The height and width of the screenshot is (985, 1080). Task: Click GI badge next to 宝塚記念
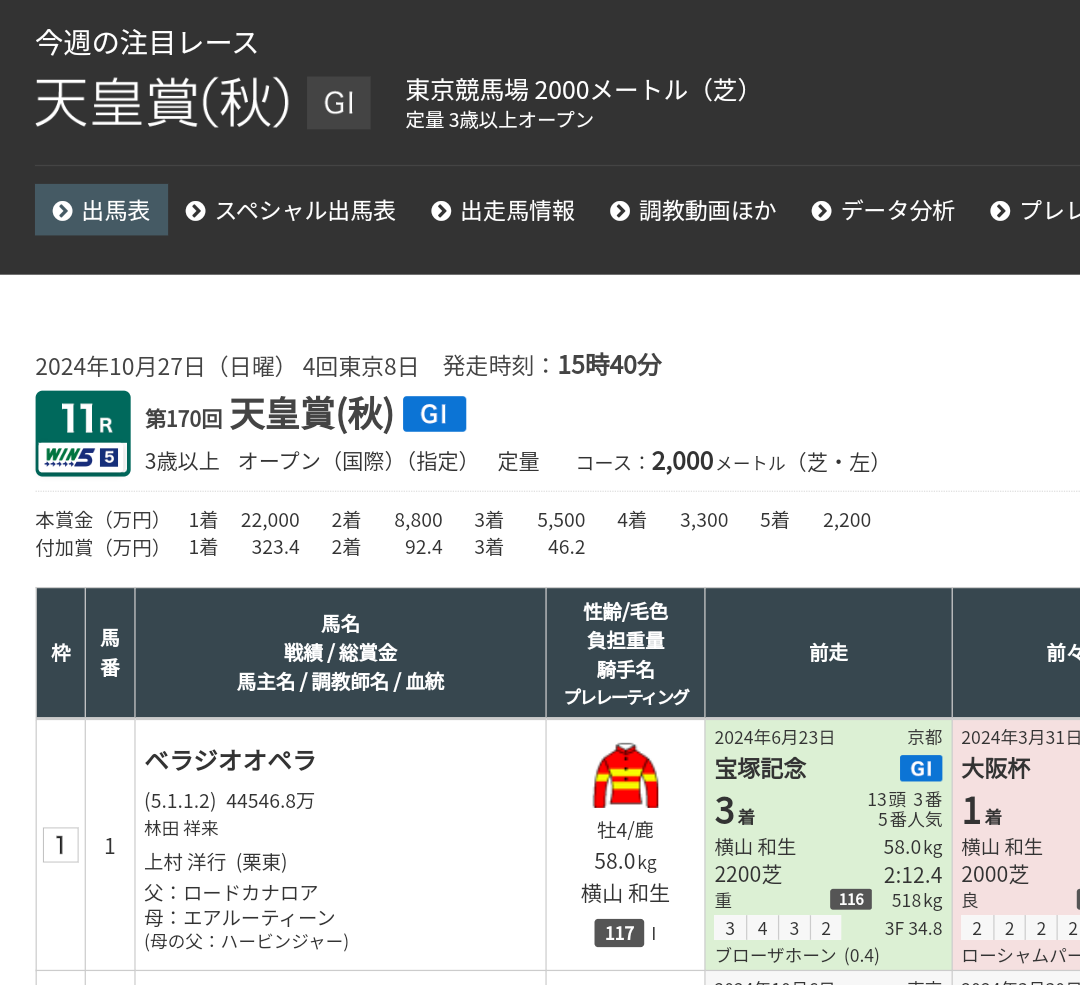tap(920, 768)
